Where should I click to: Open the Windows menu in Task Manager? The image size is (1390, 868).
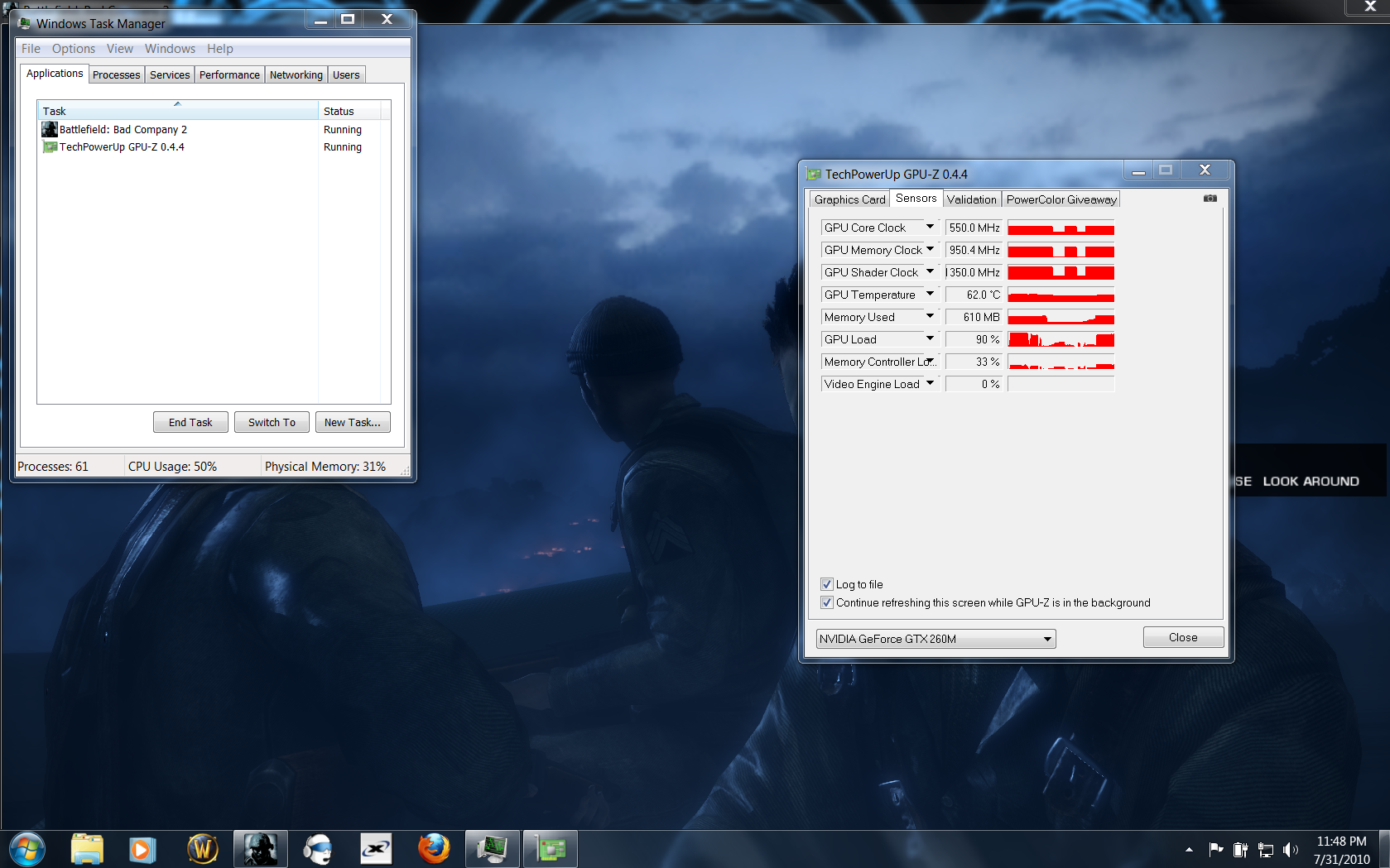tap(171, 49)
